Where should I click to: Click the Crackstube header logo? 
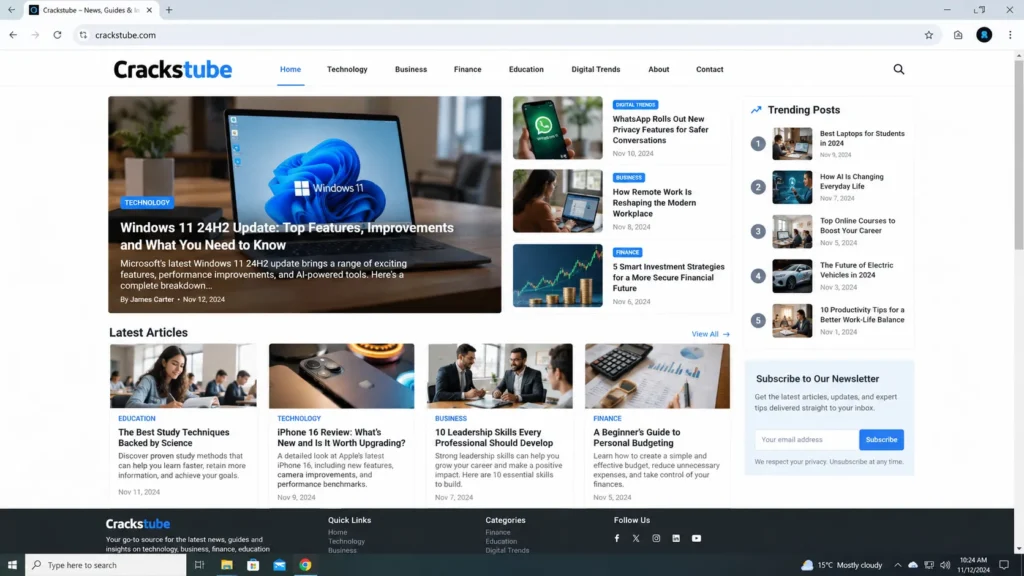[x=172, y=69]
